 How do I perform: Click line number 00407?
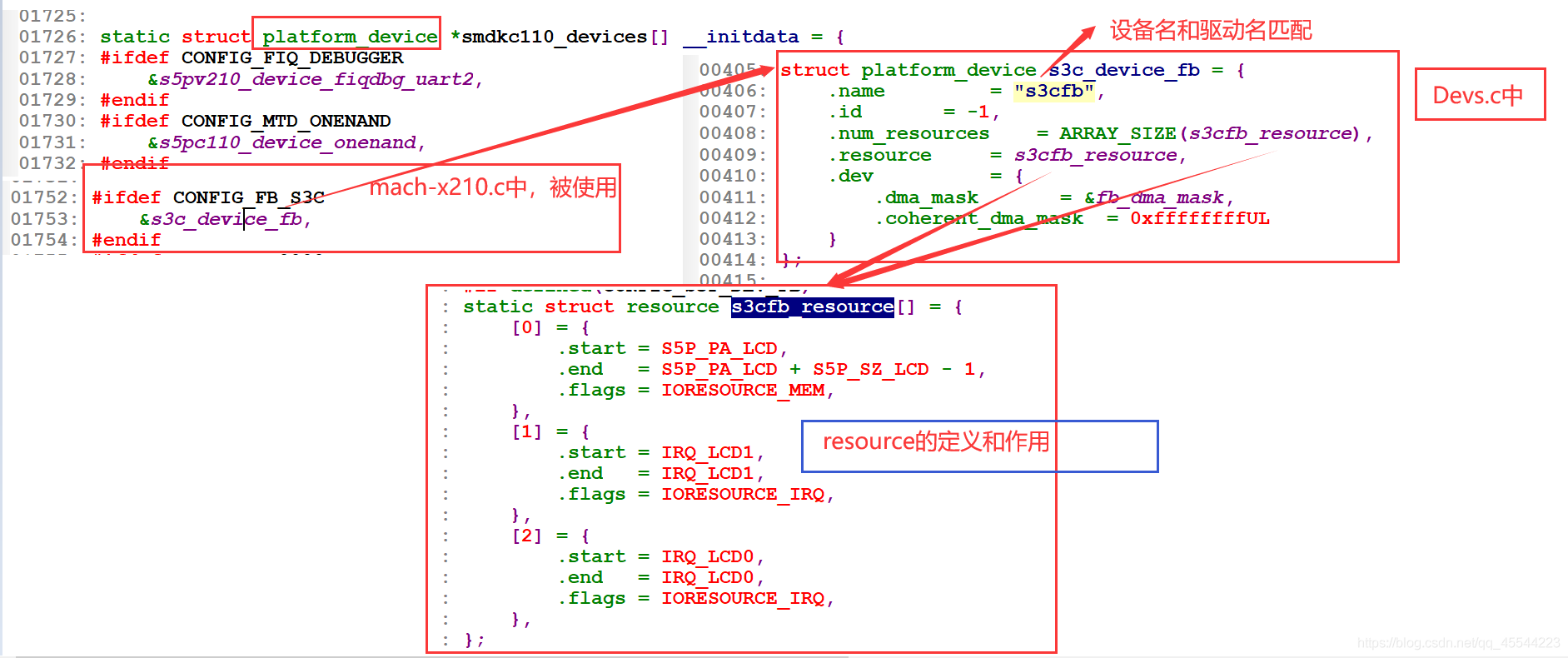732,112
